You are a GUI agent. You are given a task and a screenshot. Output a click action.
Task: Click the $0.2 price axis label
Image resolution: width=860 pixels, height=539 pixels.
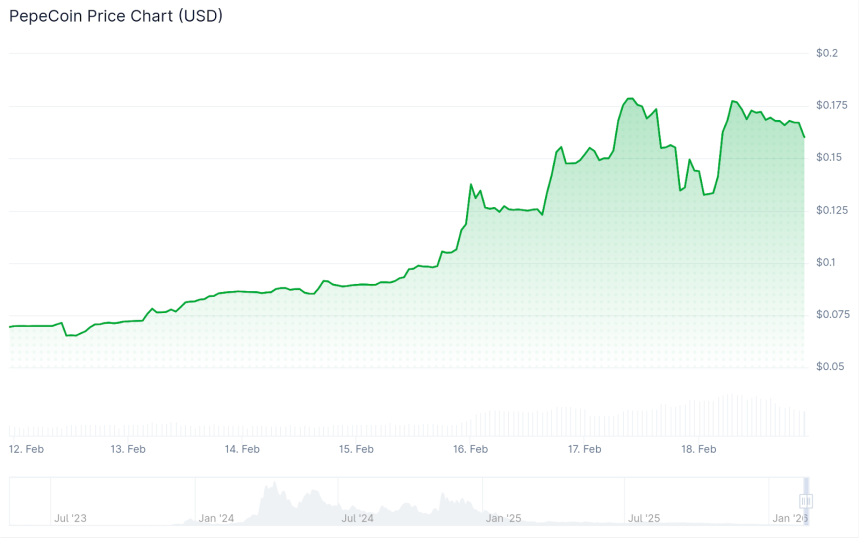tap(827, 53)
